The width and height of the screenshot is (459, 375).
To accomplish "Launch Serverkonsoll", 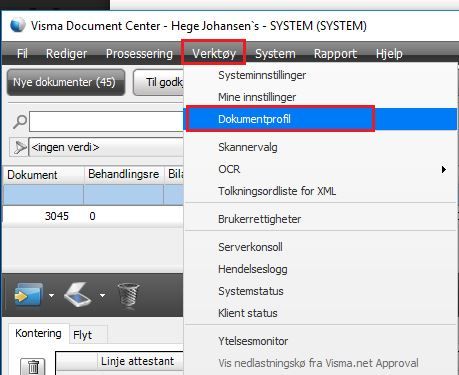I will click(321, 247).
